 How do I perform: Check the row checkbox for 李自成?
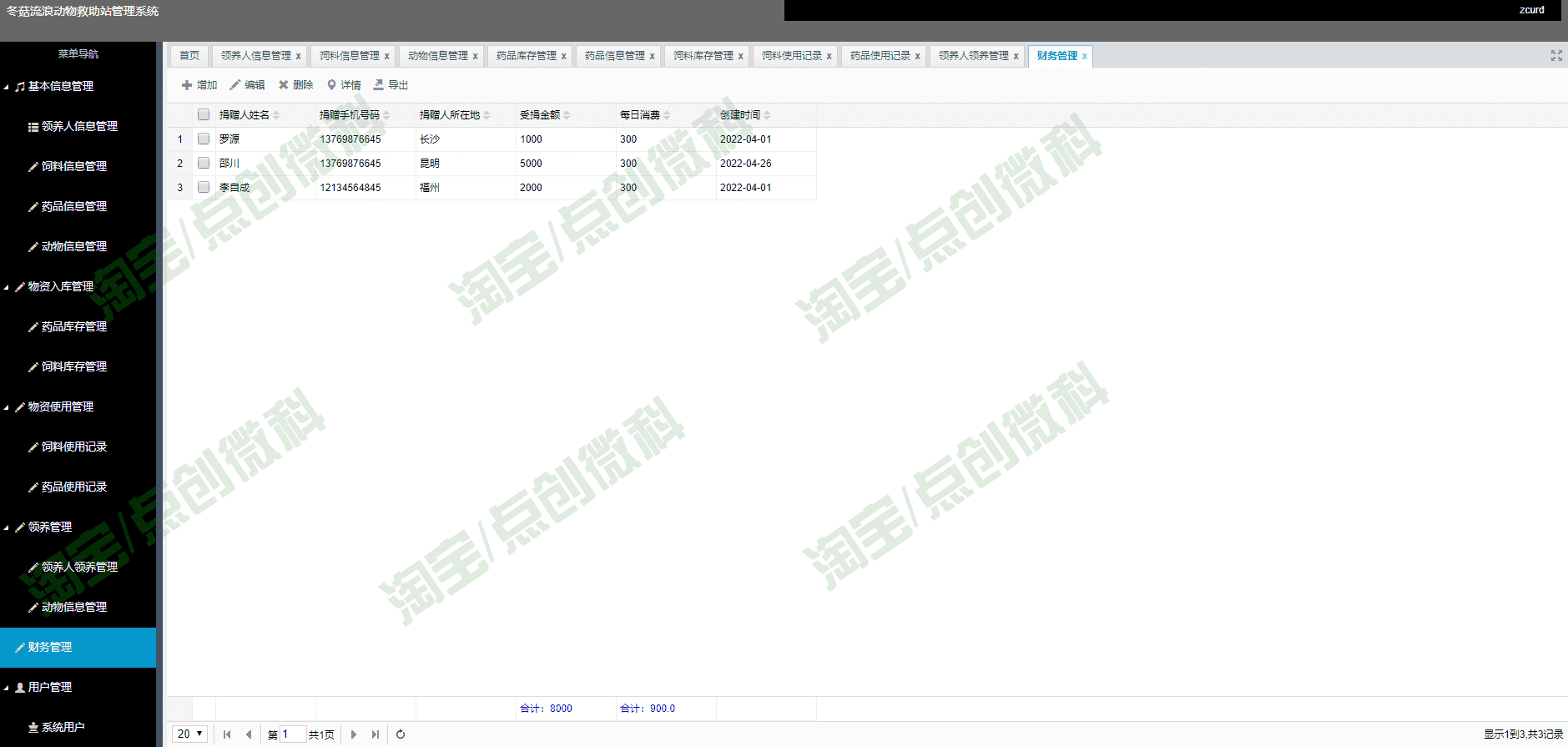coord(204,187)
